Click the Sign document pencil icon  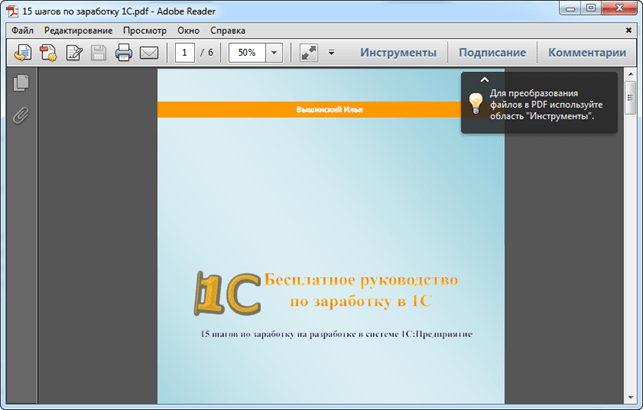(74, 53)
